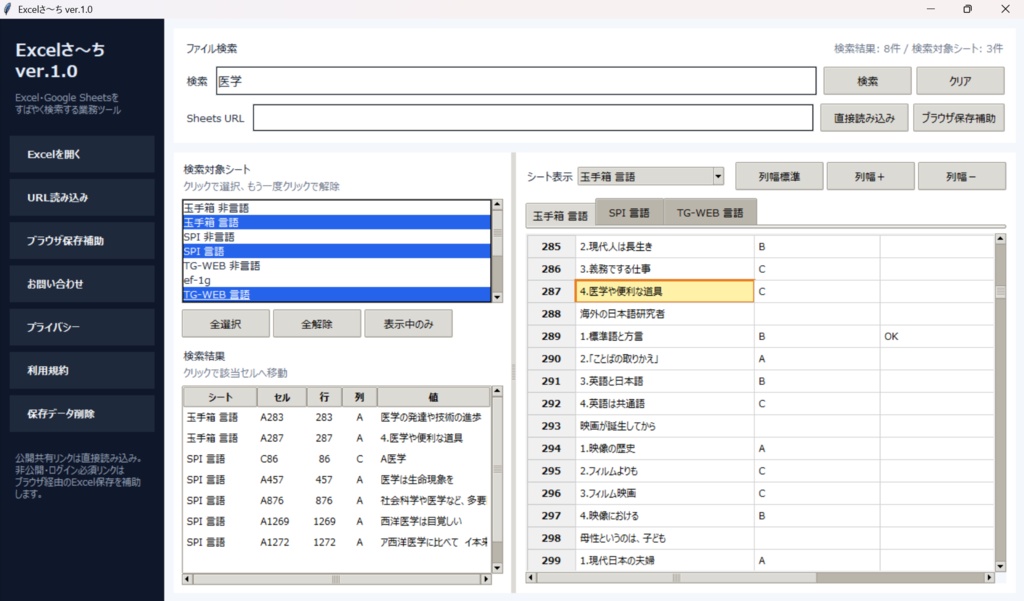
Task: Click the 表示中のみ button
Action: pos(408,324)
